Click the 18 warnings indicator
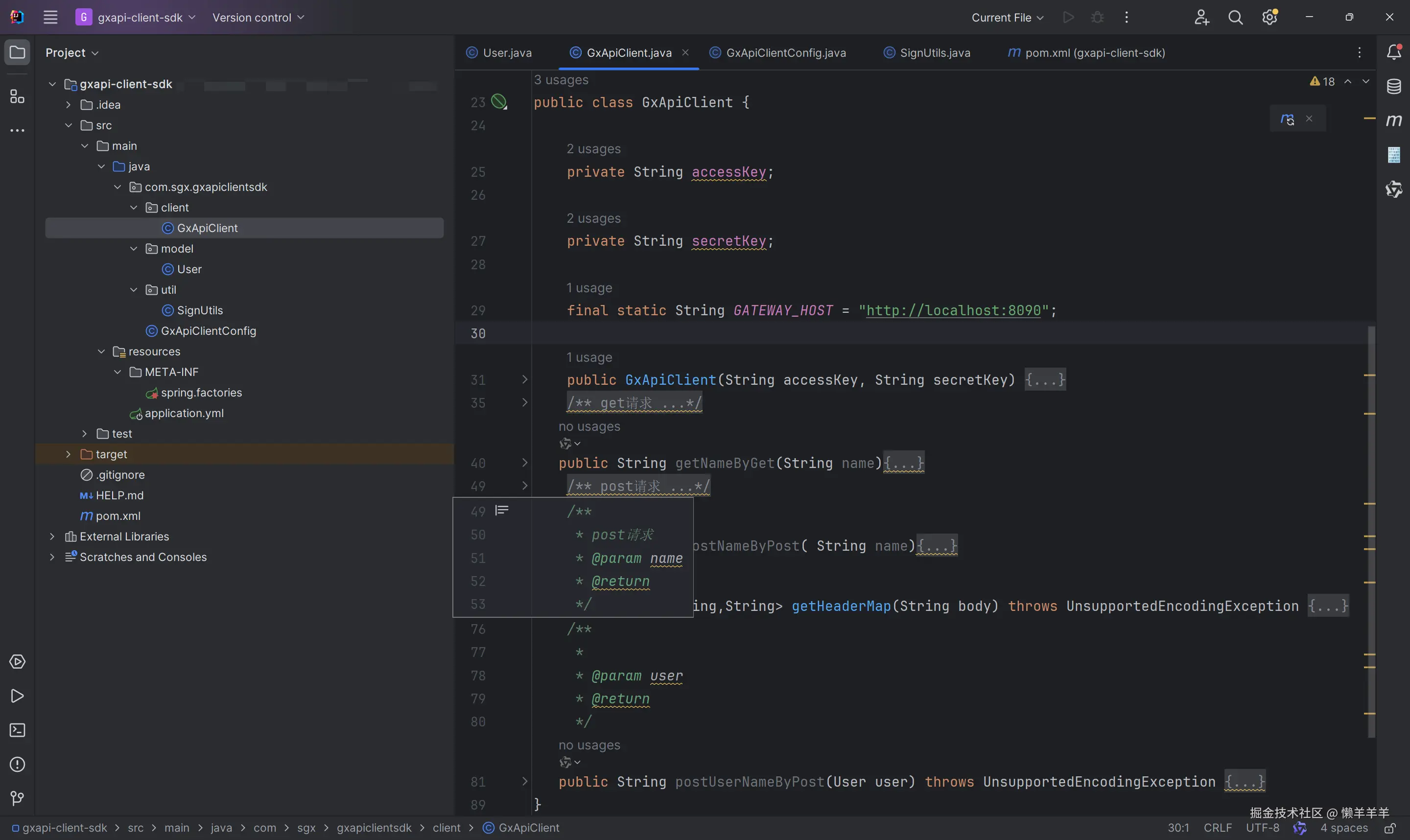Screen dimensions: 1410x840 click(1322, 82)
